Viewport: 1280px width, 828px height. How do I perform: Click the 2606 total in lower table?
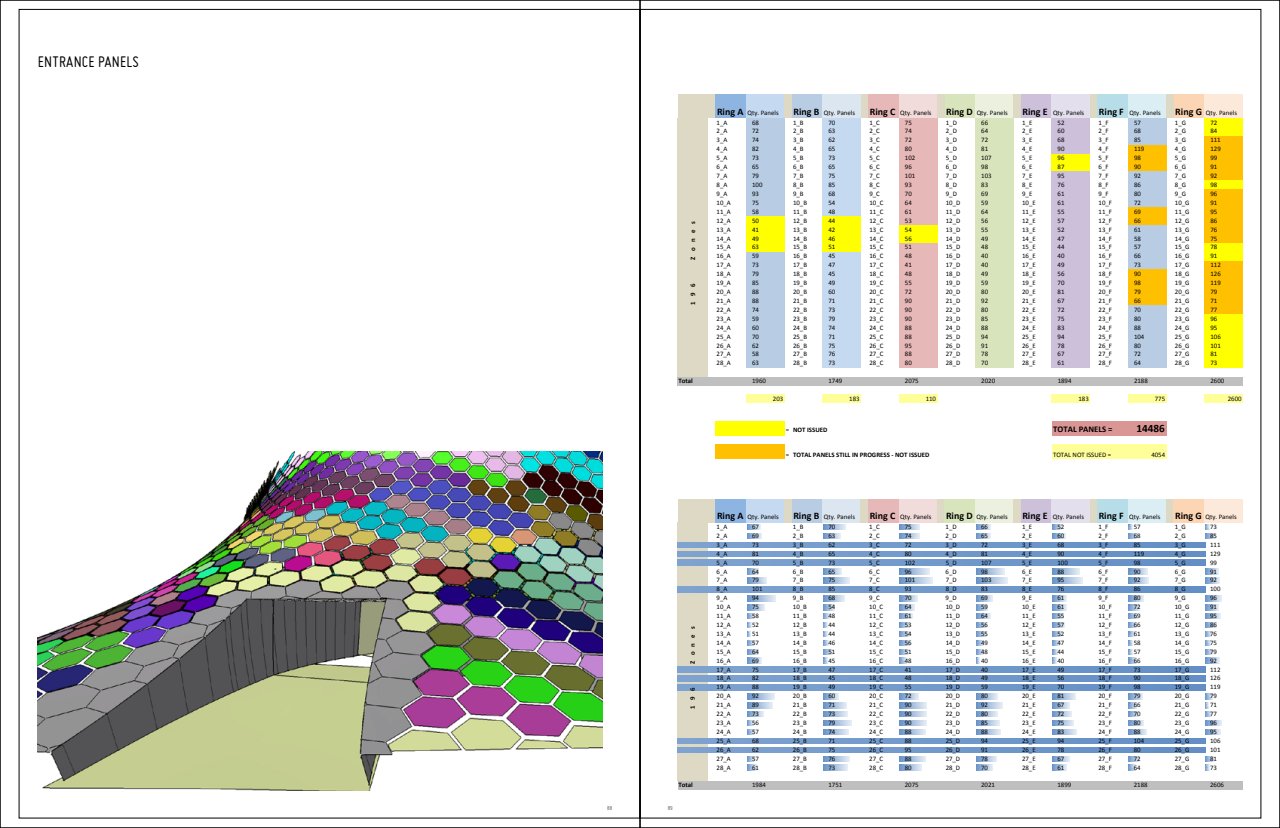(x=1214, y=785)
